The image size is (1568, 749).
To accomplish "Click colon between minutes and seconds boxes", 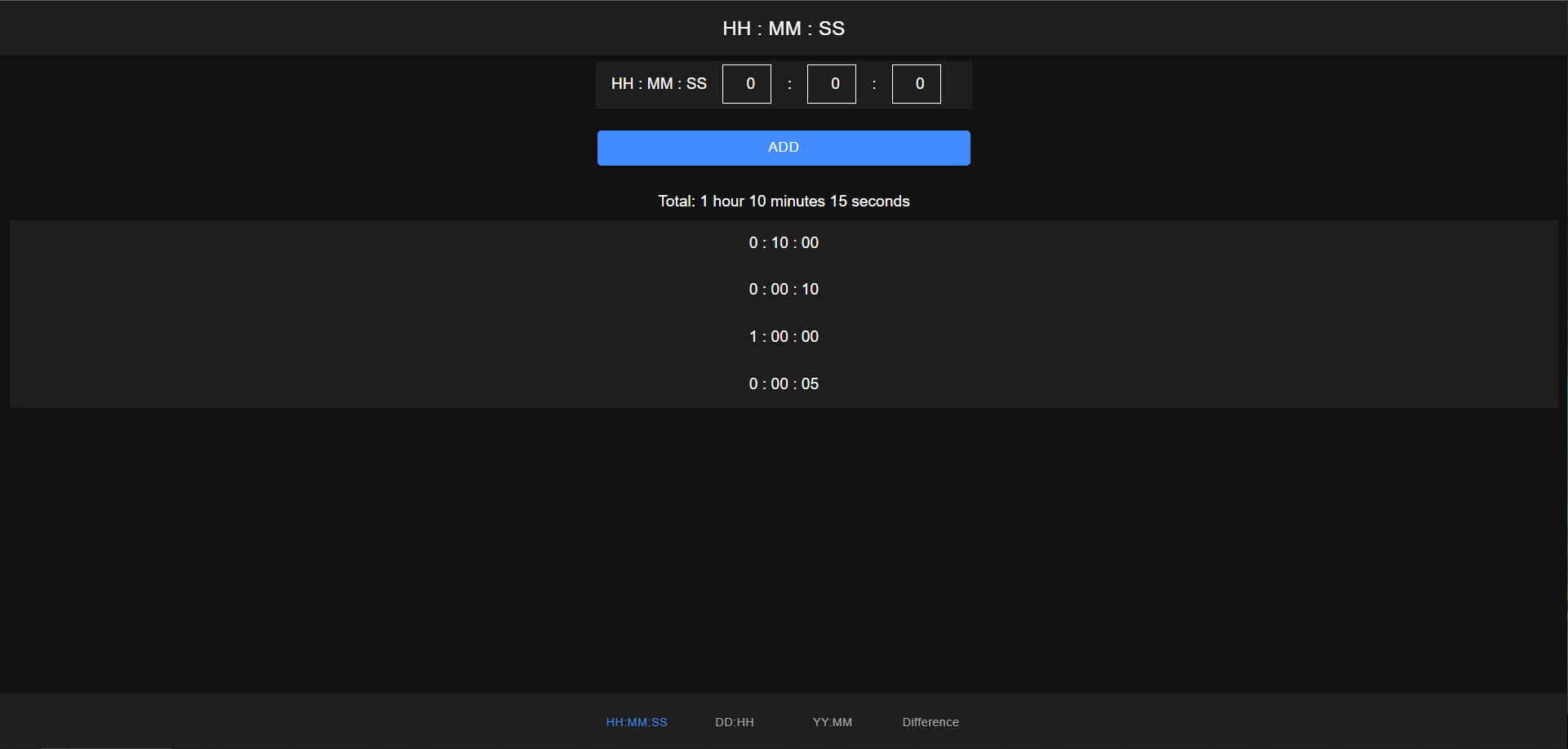I will (874, 84).
